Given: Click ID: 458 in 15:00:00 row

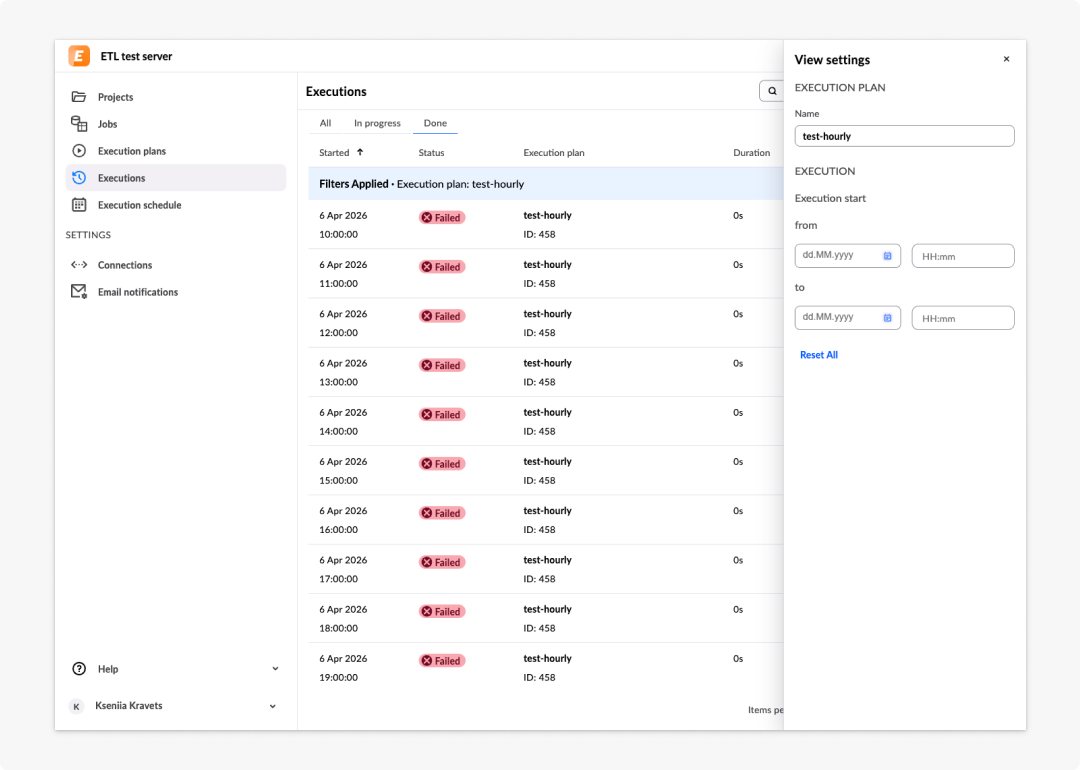Looking at the screenshot, I should (539, 480).
